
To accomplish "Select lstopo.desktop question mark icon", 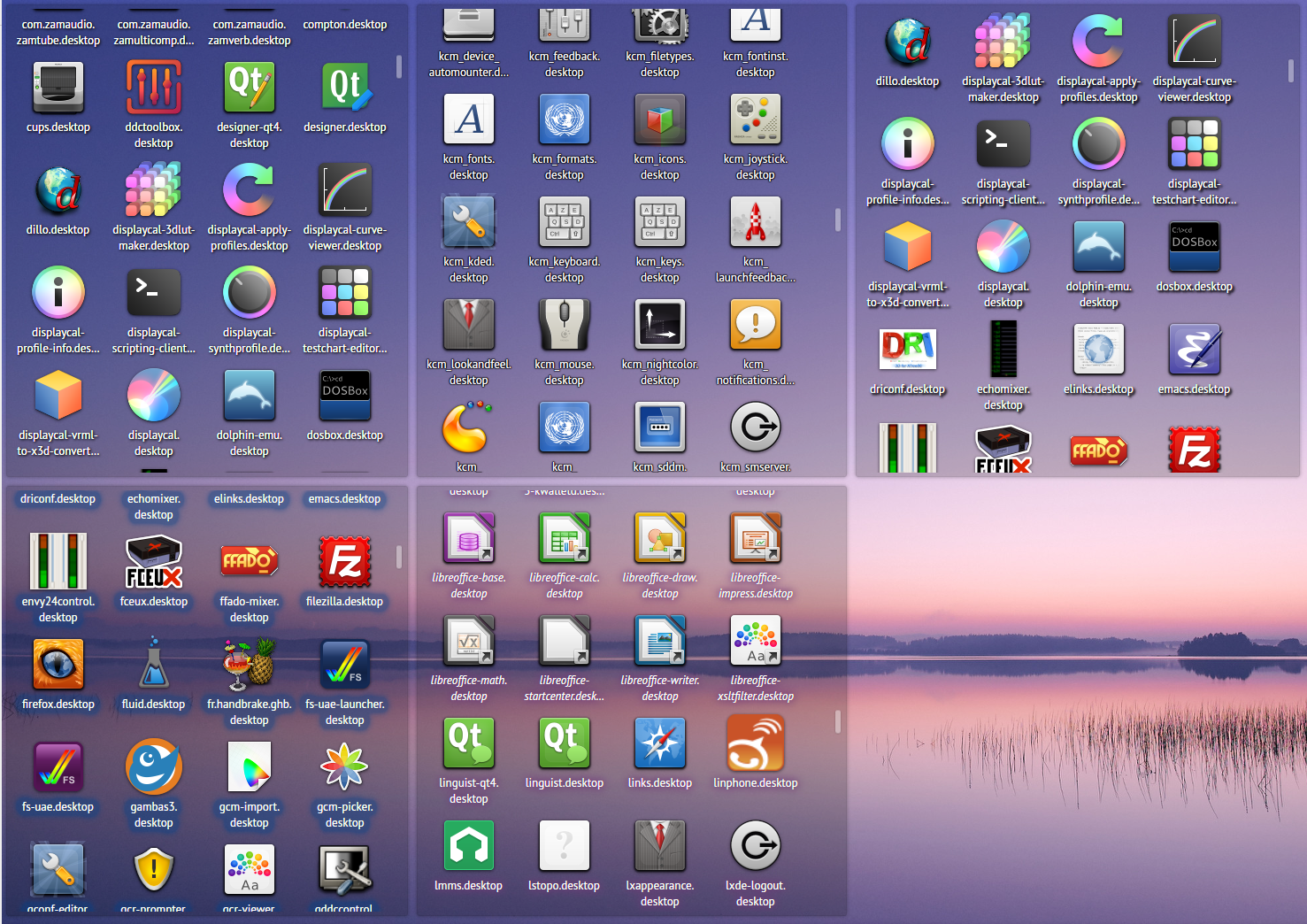I will click(565, 846).
